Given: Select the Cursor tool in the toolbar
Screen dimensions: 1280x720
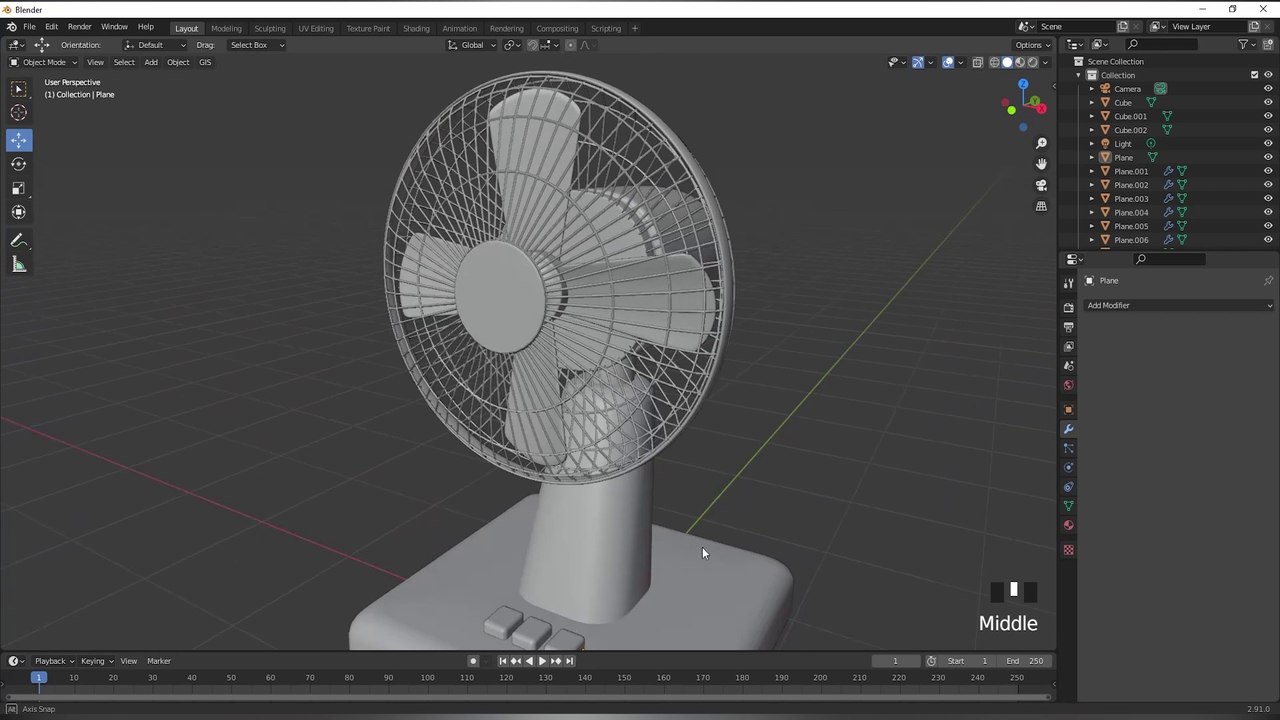Looking at the screenshot, I should point(19,113).
